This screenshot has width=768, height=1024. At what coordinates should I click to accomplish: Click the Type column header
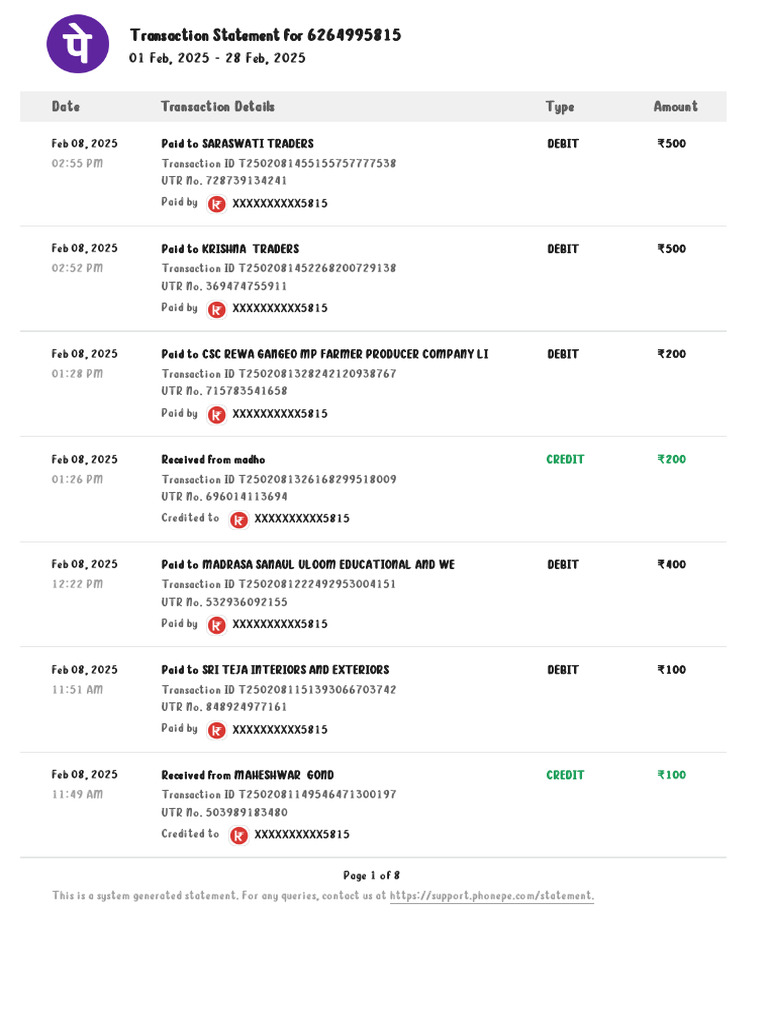pos(560,106)
